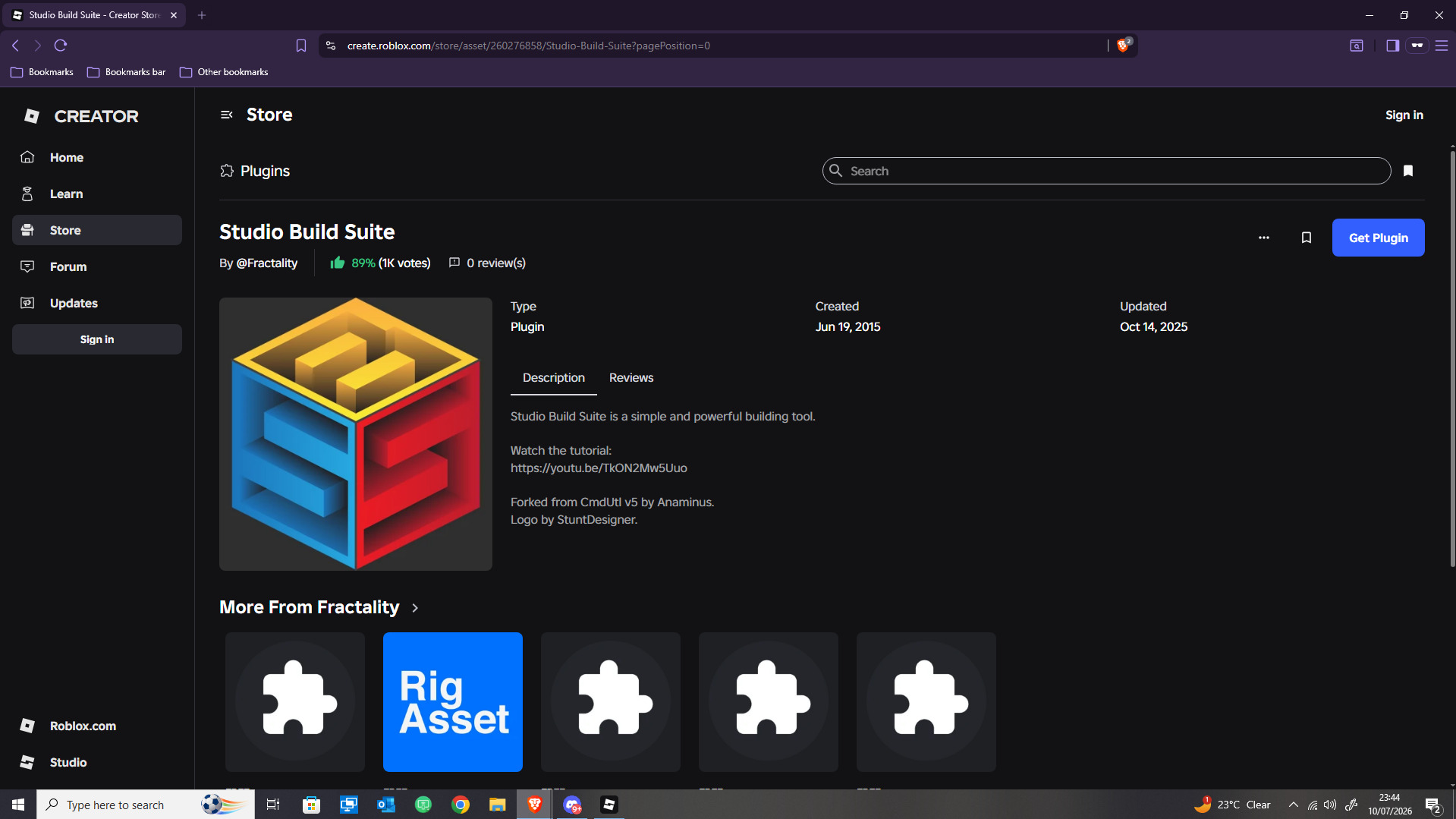Open the Learn section
The height and width of the screenshot is (819, 1456).
click(97, 194)
